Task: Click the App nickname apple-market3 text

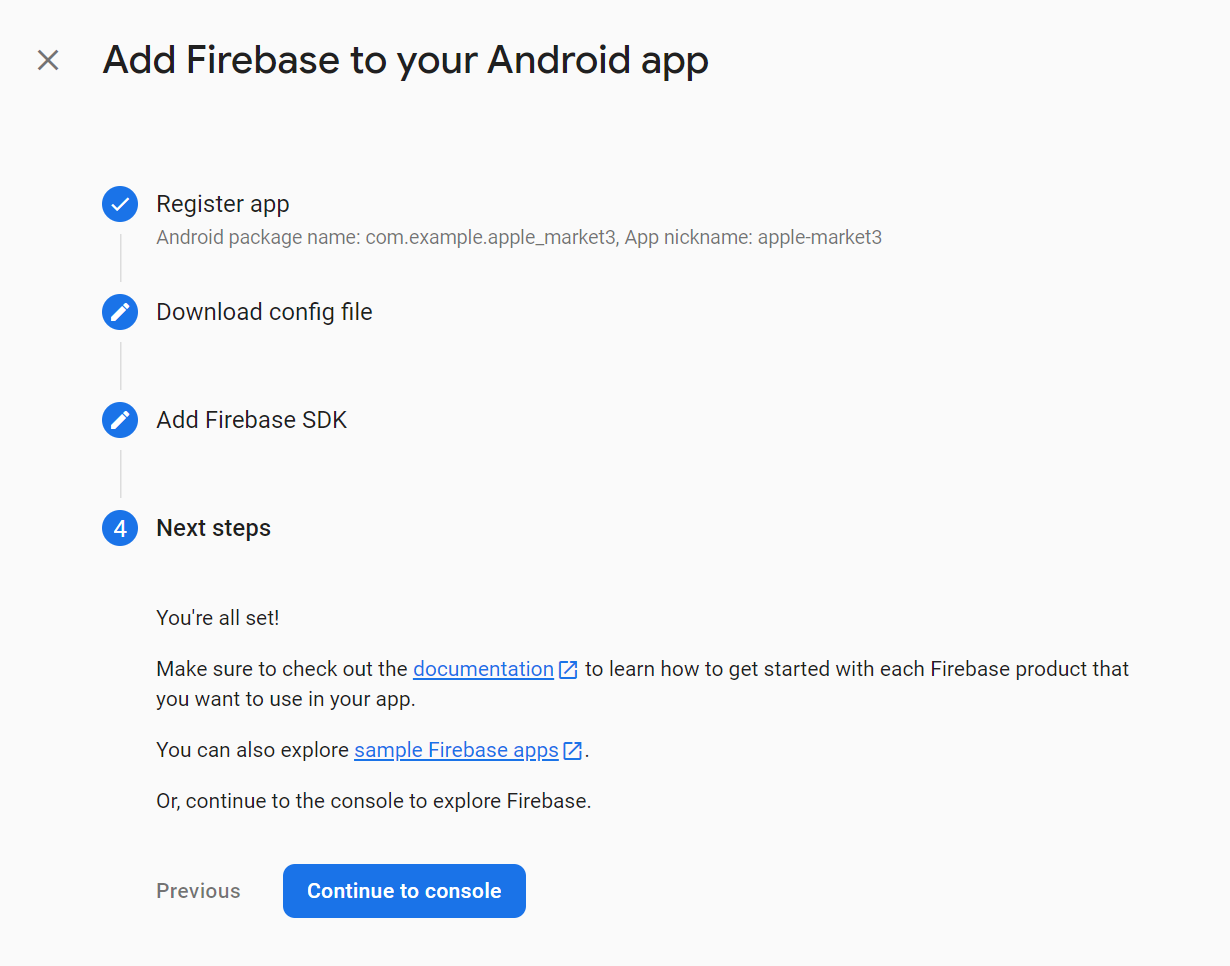Action: tap(753, 238)
